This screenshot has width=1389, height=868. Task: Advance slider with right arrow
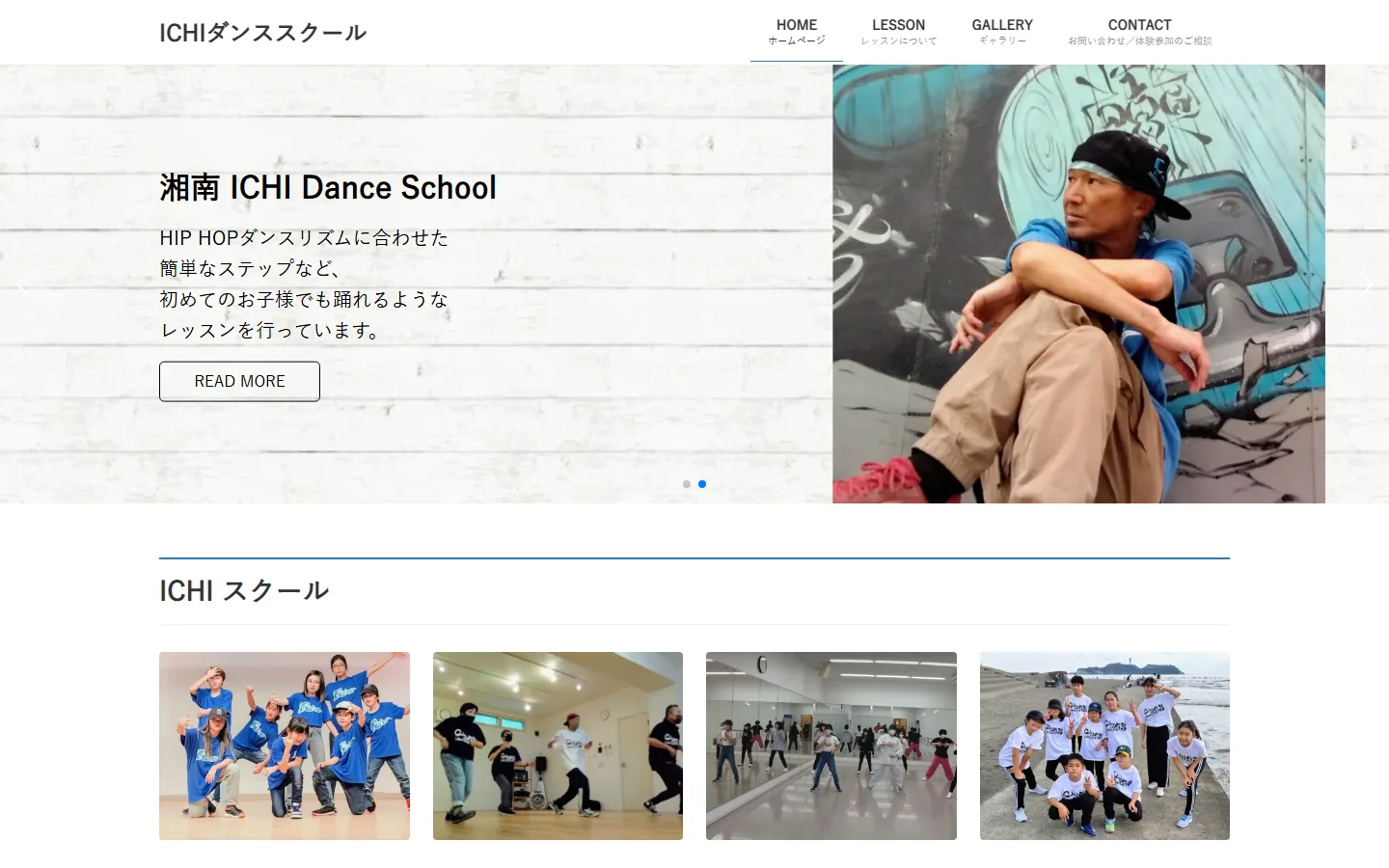pyautogui.click(x=1367, y=285)
